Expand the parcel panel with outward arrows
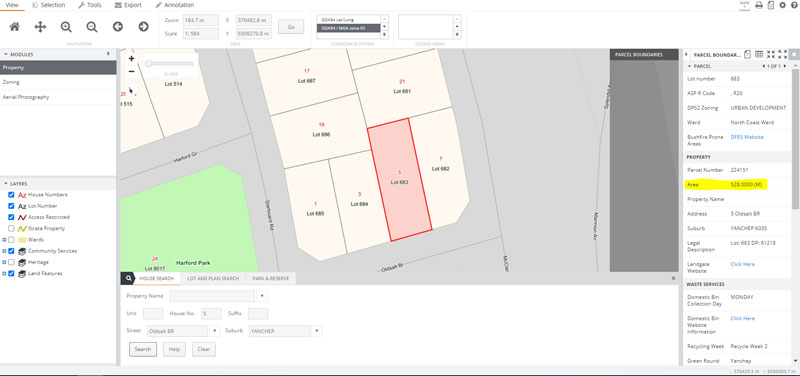800x376 pixels. pos(782,54)
